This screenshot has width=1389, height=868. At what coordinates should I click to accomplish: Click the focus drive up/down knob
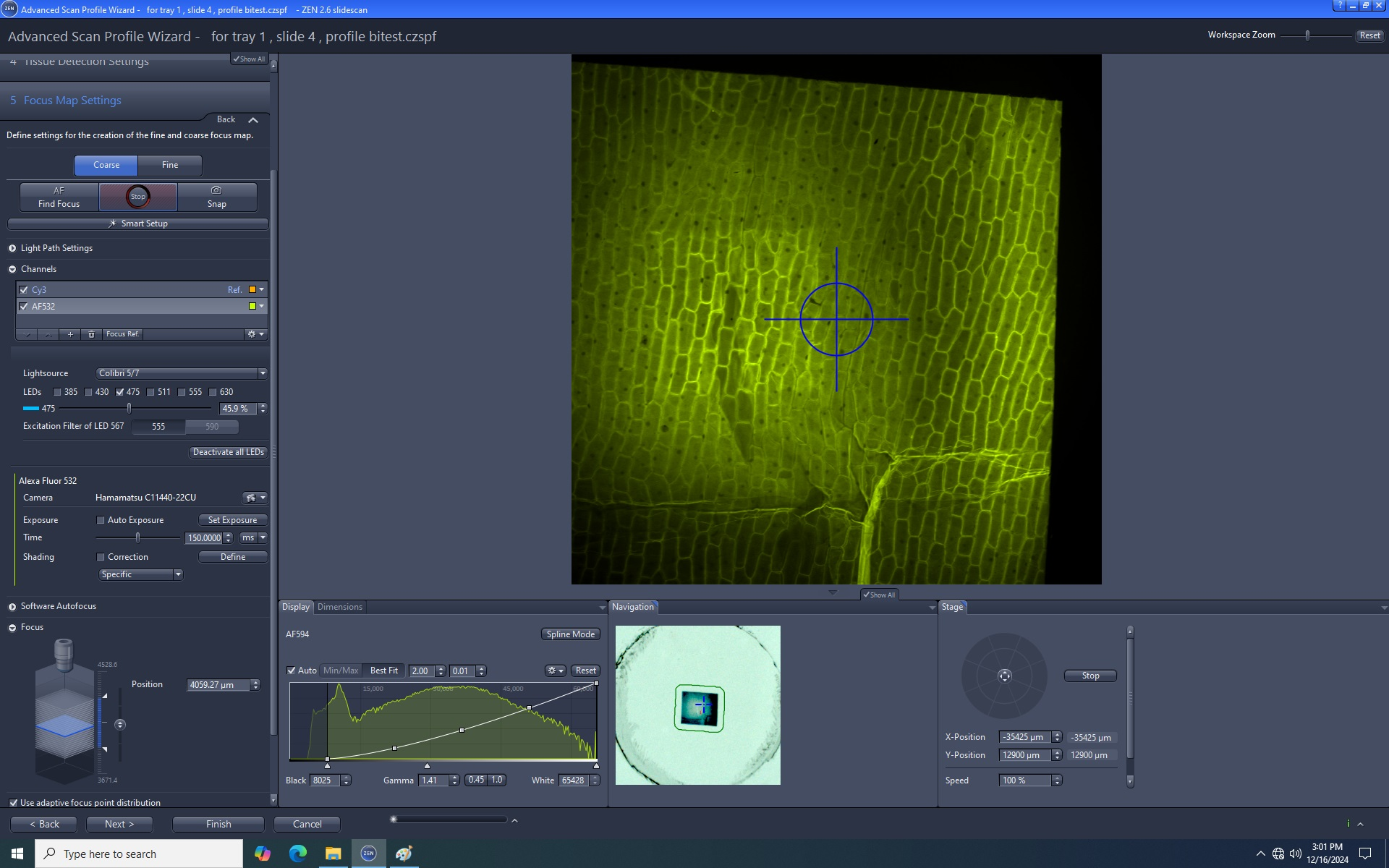click(x=120, y=725)
